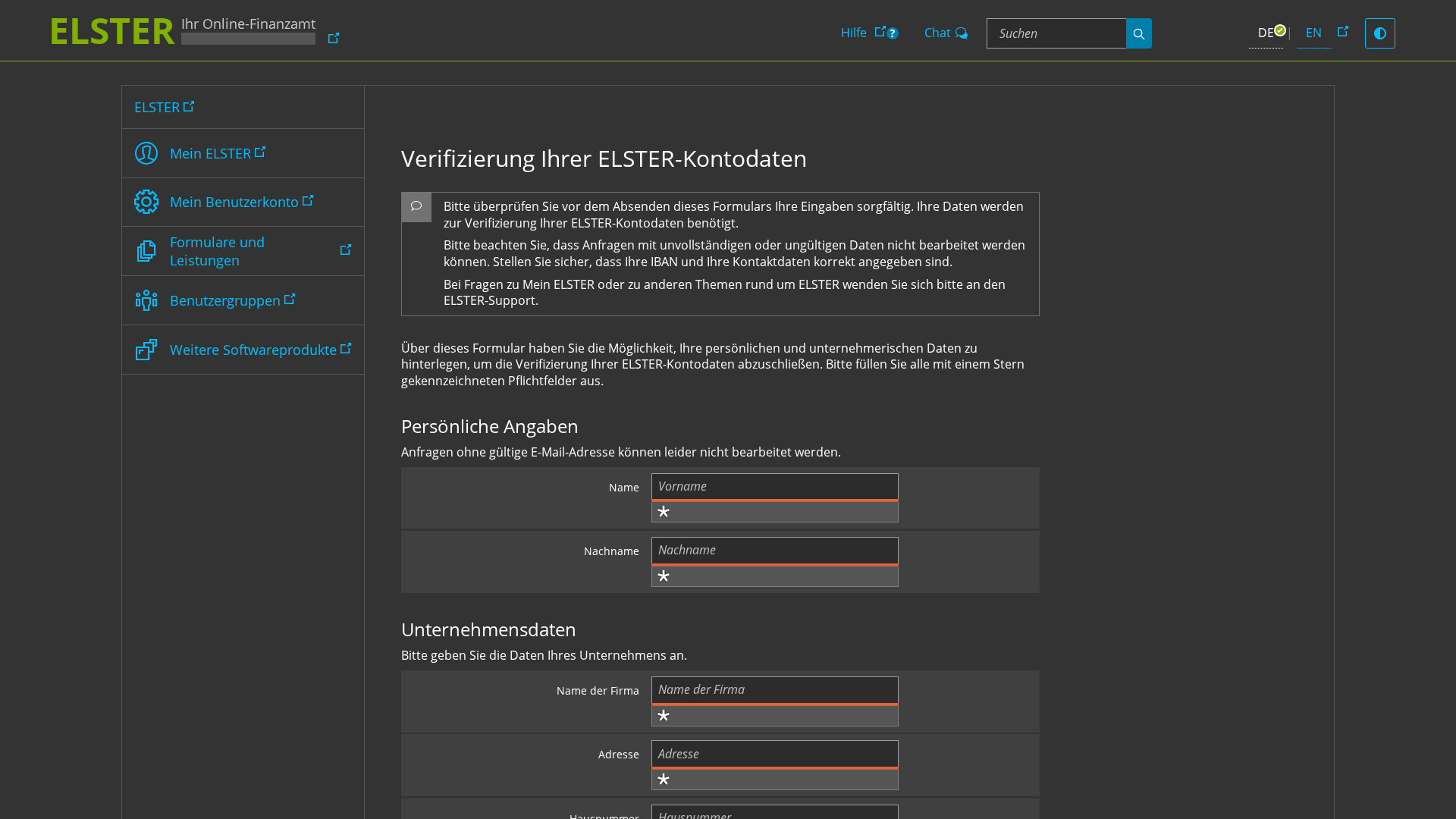
Task: Click the Verifizierung Ihrer ELSTER-Kontodaten heading
Action: coord(604,158)
